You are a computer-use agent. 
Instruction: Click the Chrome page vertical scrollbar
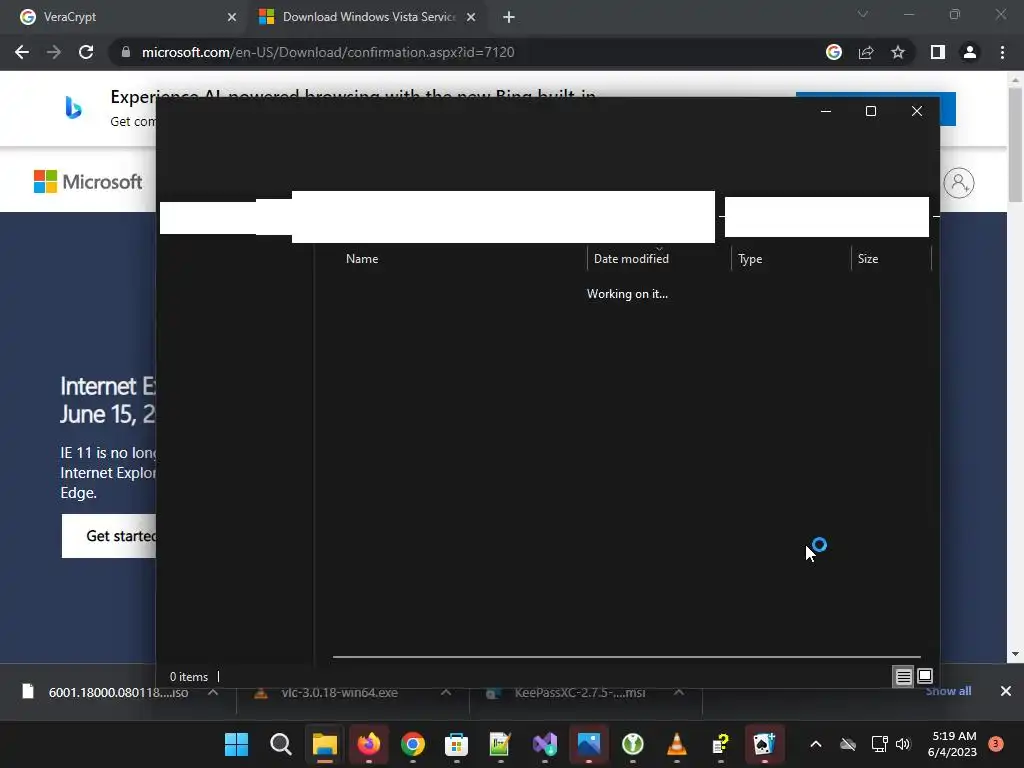tap(1015, 144)
